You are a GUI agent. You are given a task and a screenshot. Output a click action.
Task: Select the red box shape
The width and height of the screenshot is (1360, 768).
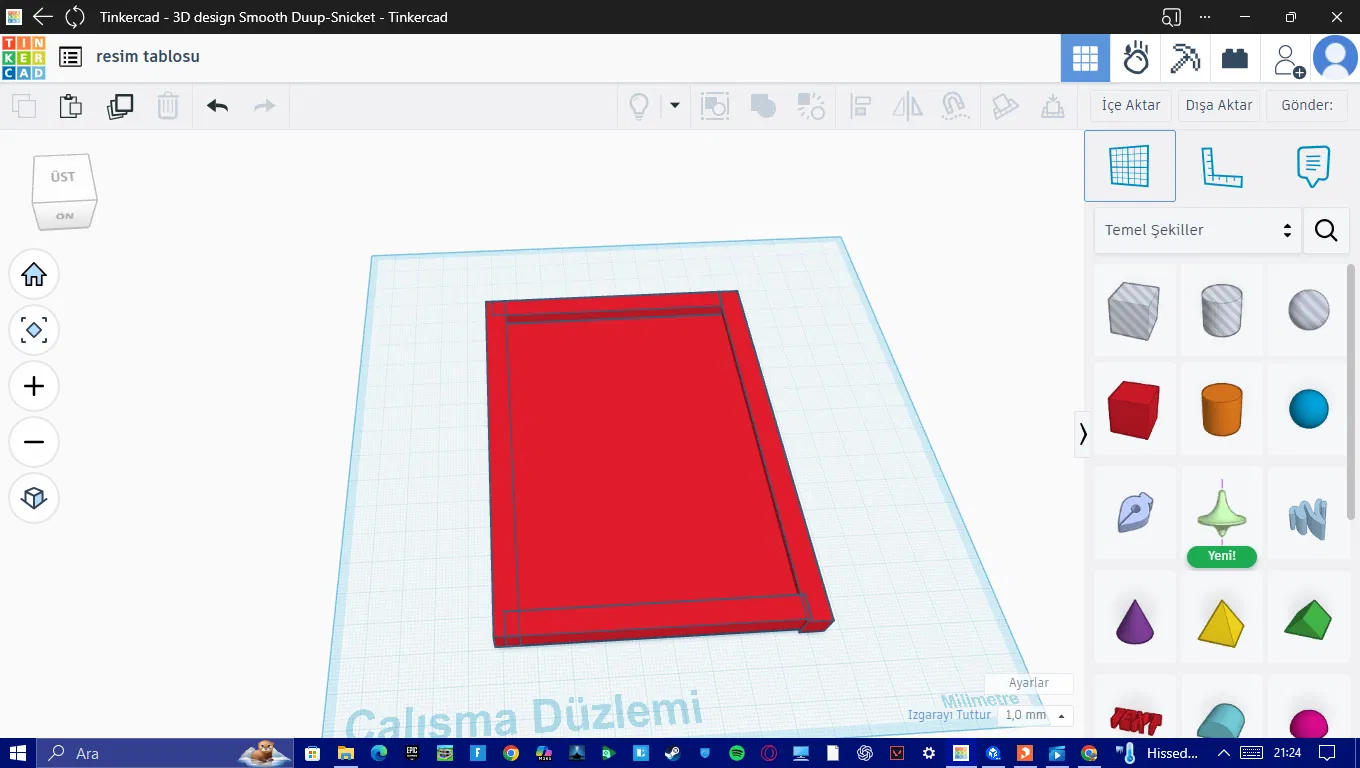pyautogui.click(x=1134, y=409)
